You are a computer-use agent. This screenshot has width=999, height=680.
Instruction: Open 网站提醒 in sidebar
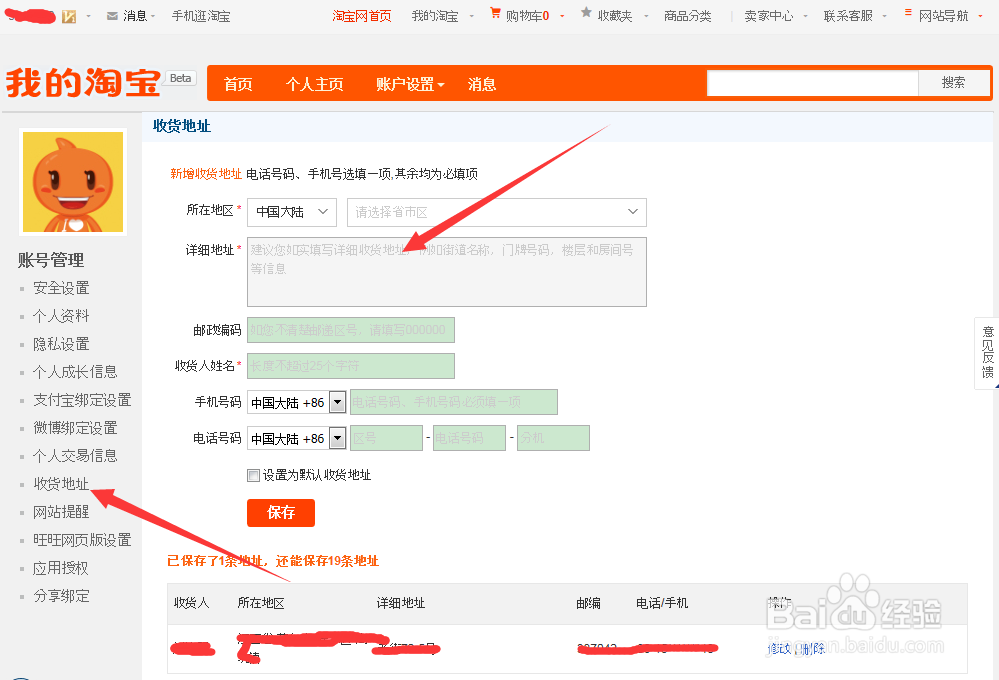pos(61,512)
